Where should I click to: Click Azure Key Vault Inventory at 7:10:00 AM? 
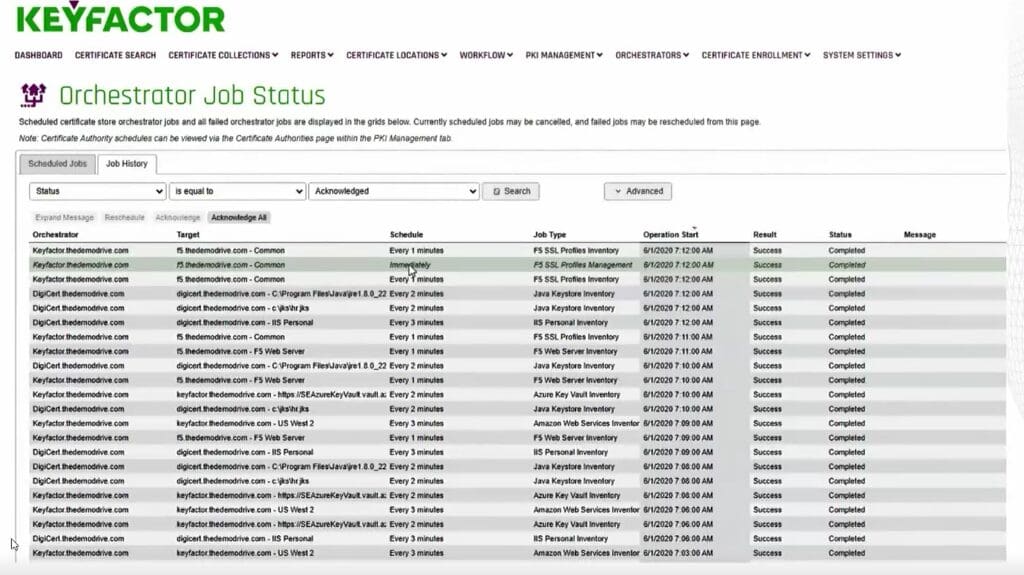click(577, 395)
